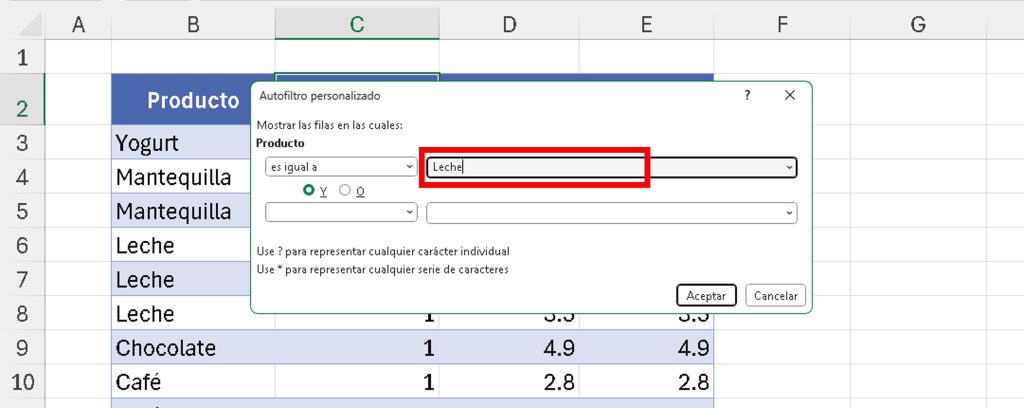Select column A header
Screen dimensions: 1024x408
78,24
